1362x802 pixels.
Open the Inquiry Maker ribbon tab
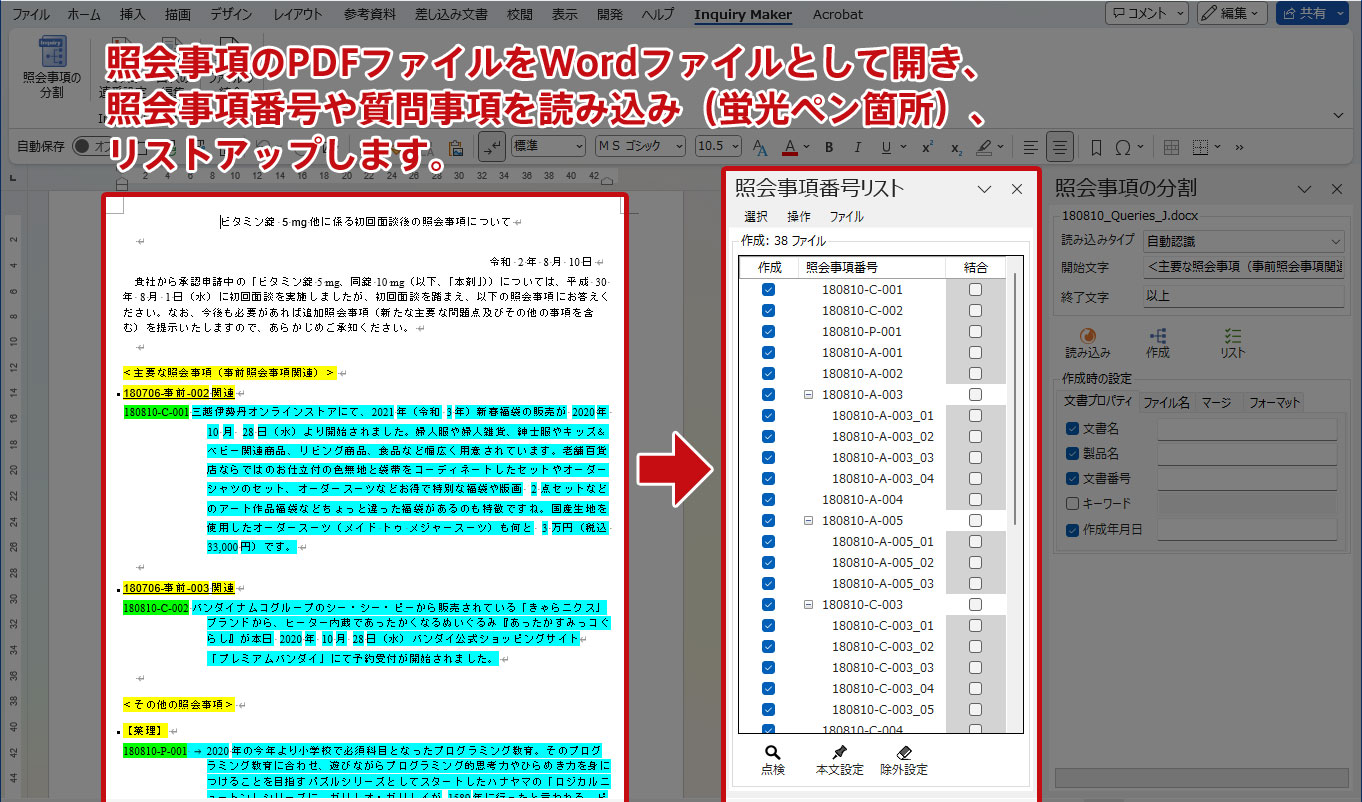742,14
